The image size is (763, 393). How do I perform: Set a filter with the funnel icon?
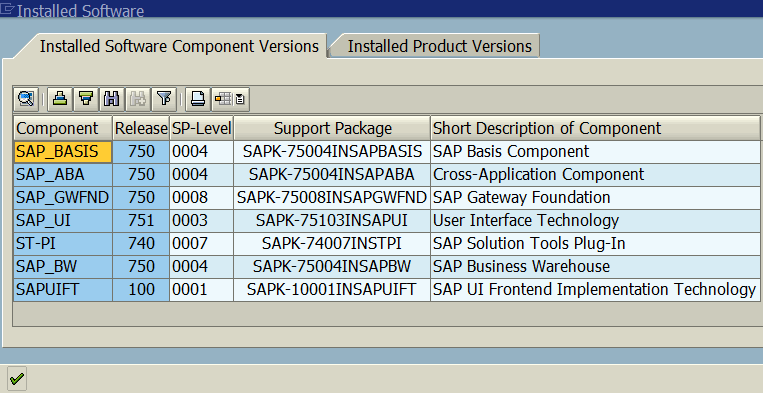tap(164, 99)
